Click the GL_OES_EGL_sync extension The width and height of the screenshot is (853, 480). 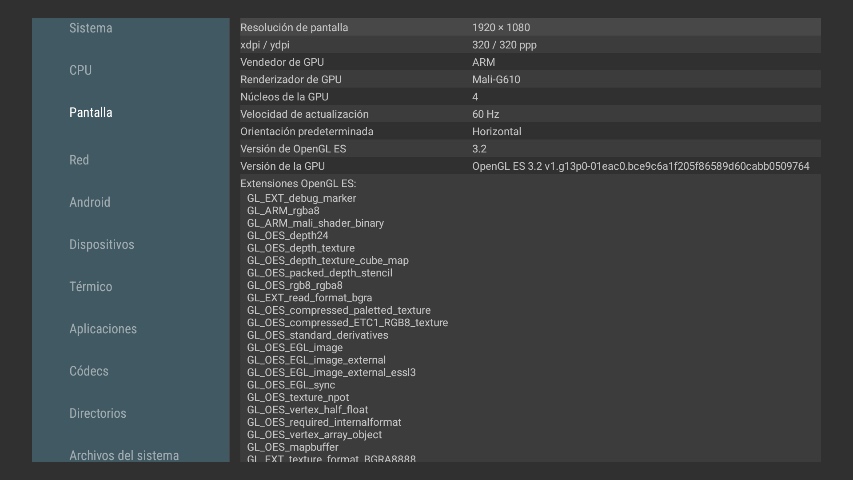(291, 385)
